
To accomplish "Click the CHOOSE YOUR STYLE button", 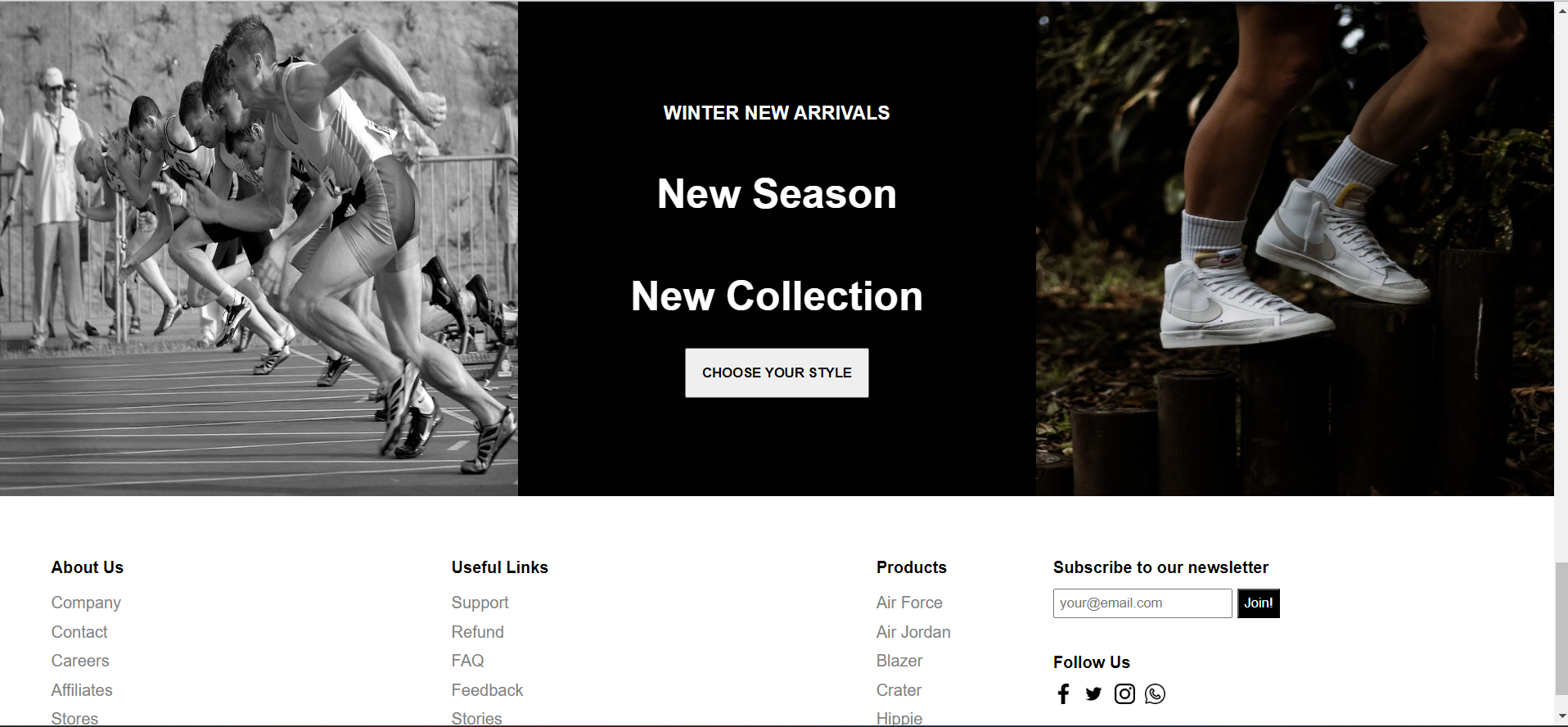I will click(x=777, y=373).
